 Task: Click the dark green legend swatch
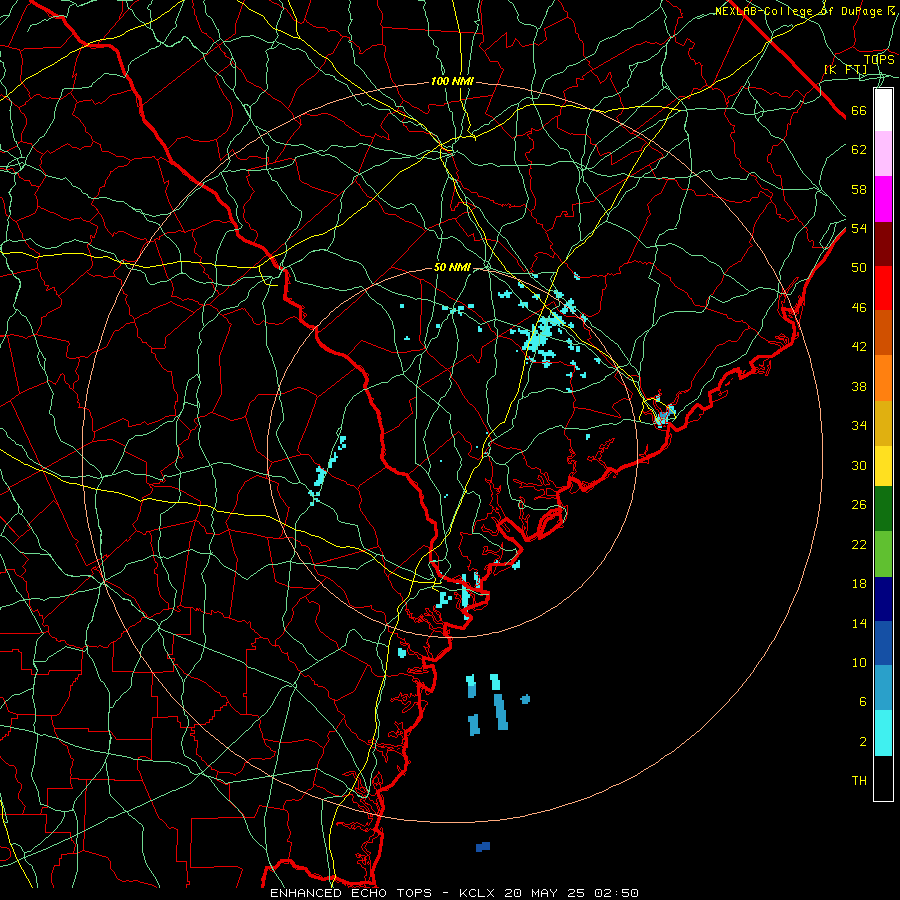(883, 509)
